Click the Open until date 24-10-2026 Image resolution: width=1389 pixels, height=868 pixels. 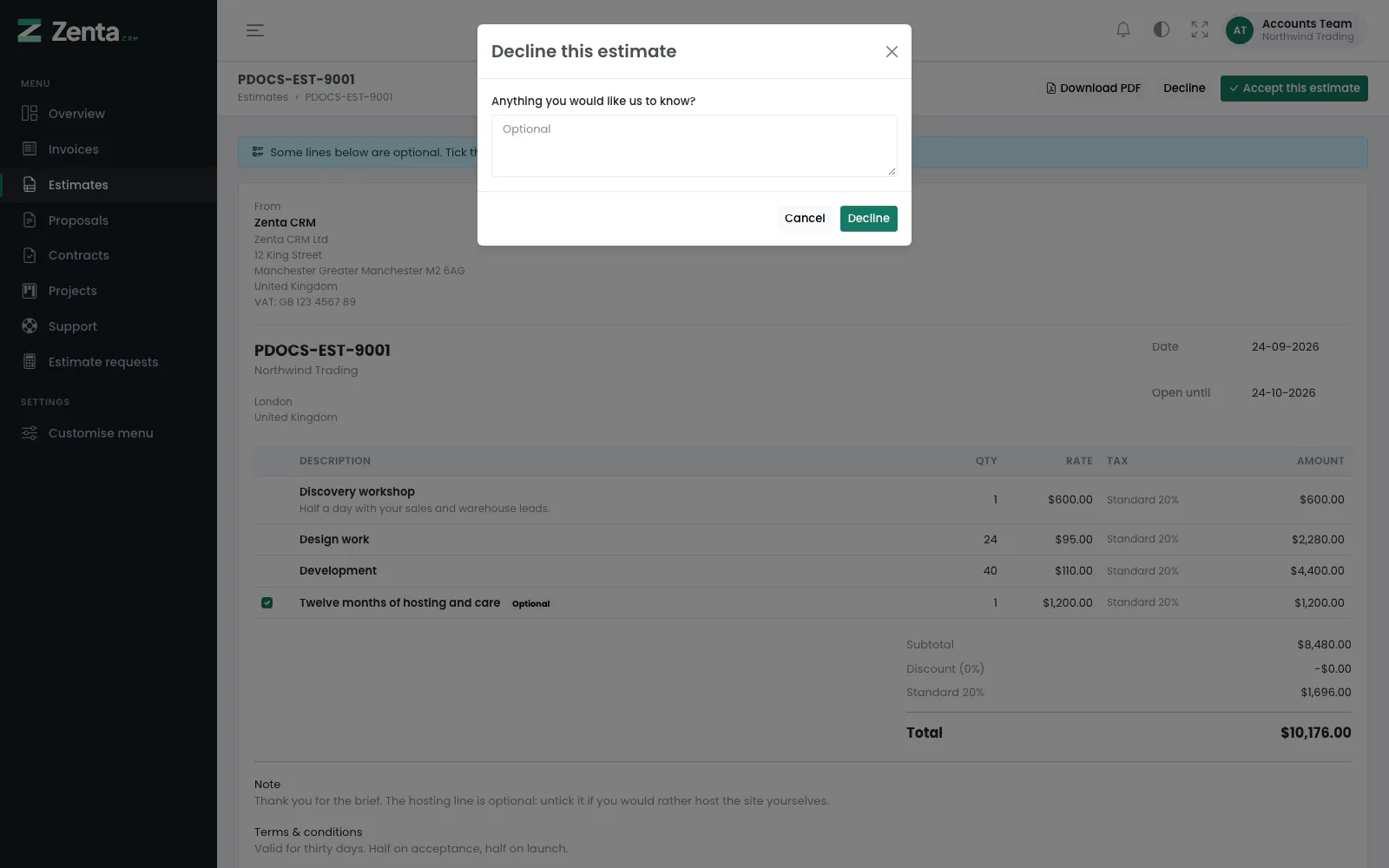click(x=1283, y=392)
